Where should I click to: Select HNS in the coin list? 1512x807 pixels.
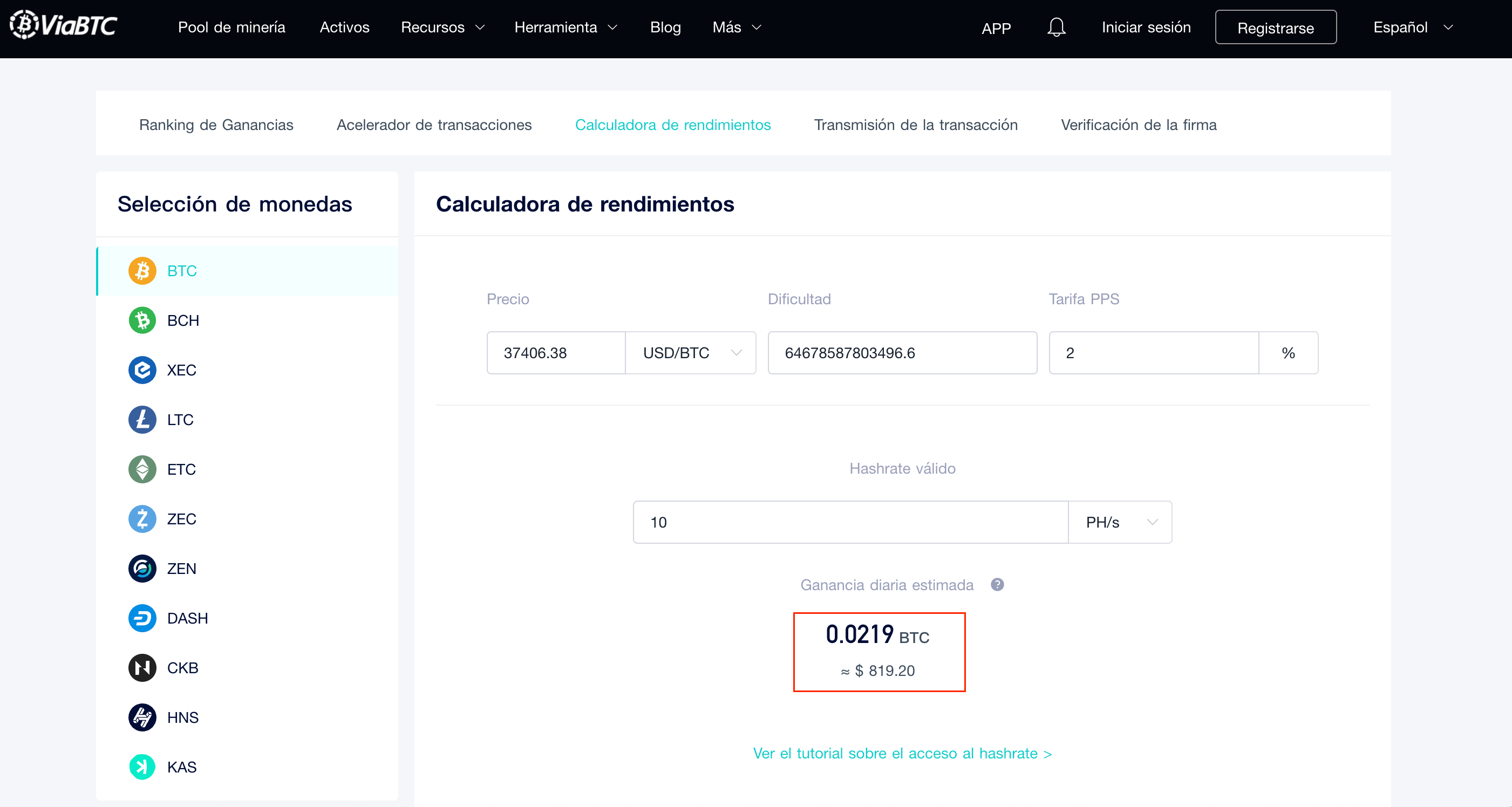[x=247, y=717]
